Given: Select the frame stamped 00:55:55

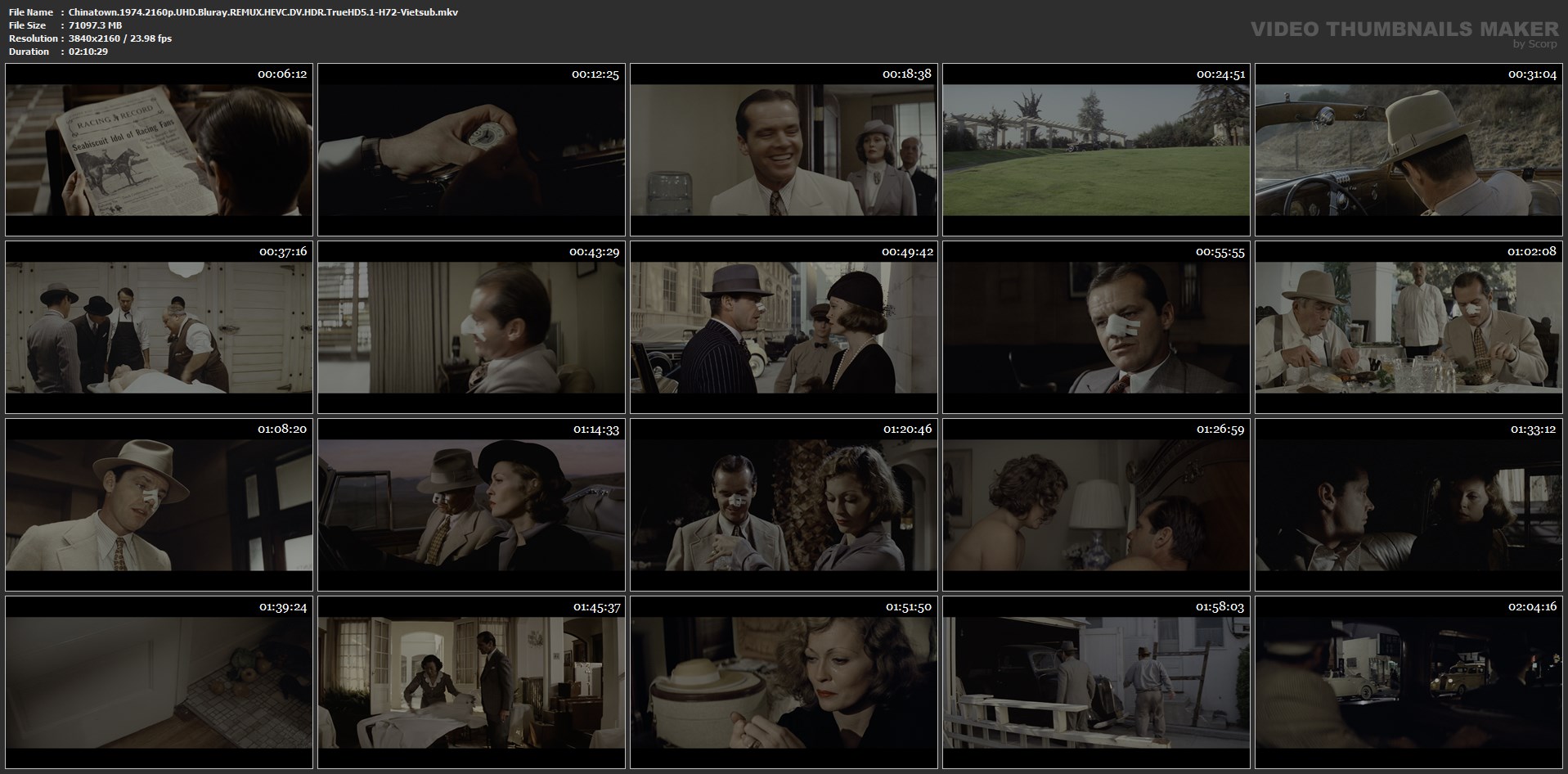Looking at the screenshot, I should pyautogui.click(x=1096, y=327).
